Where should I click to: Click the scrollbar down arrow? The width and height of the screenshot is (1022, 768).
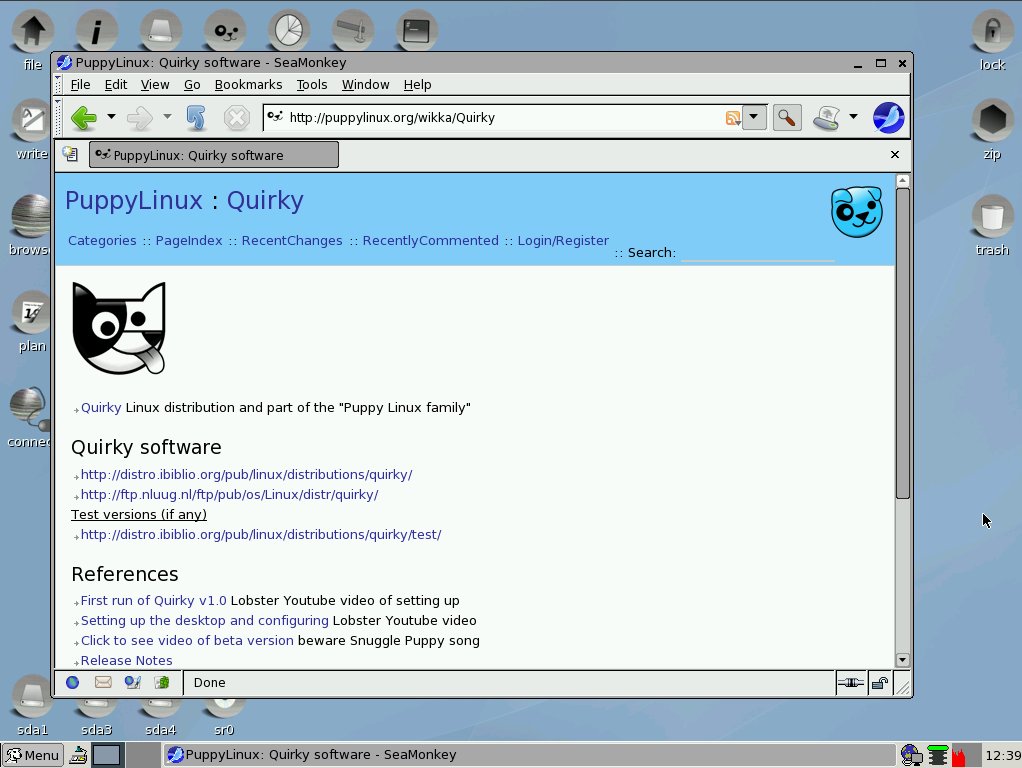pos(903,660)
